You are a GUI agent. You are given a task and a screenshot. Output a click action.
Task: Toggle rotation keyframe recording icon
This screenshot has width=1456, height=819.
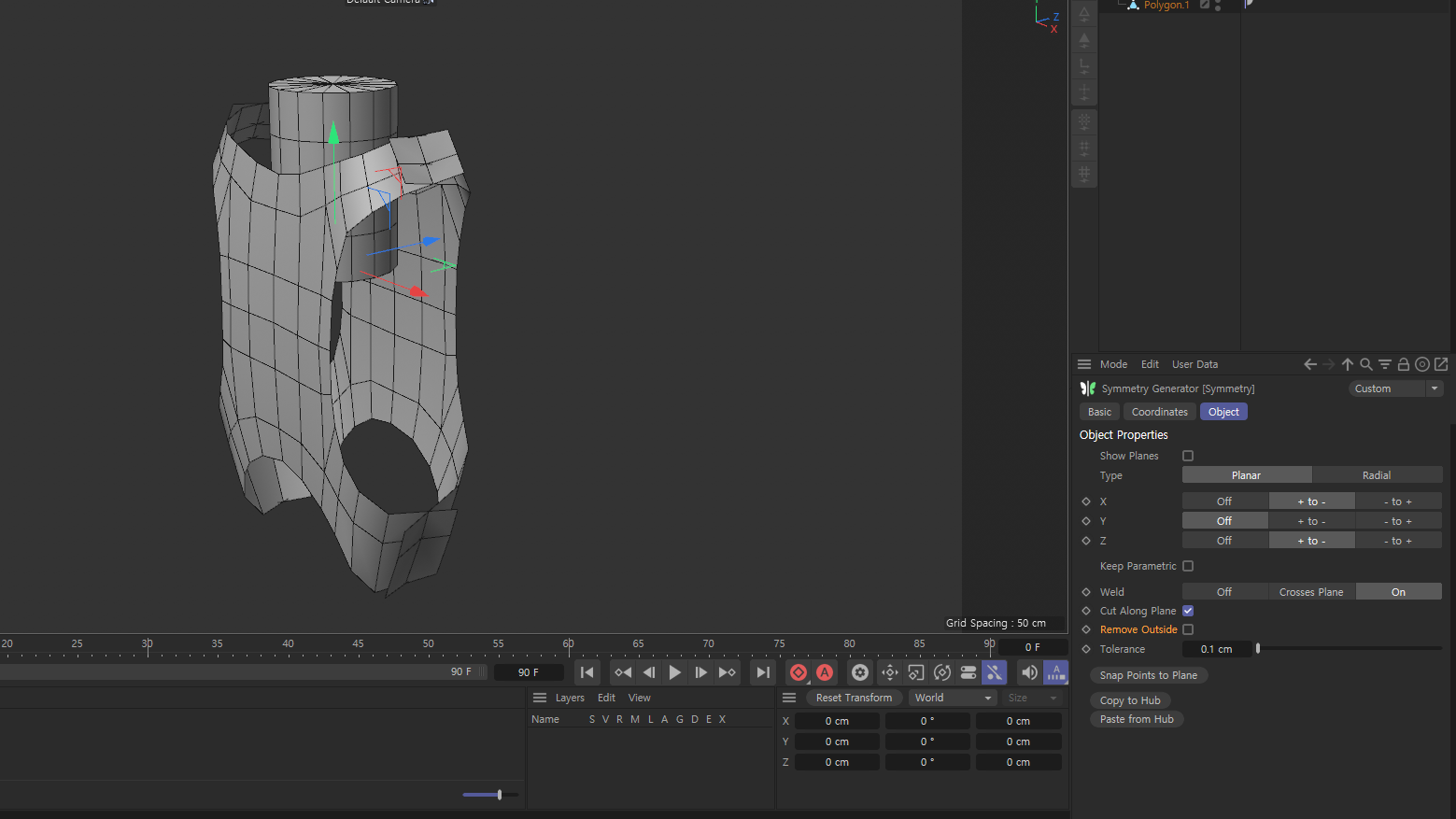(x=942, y=672)
